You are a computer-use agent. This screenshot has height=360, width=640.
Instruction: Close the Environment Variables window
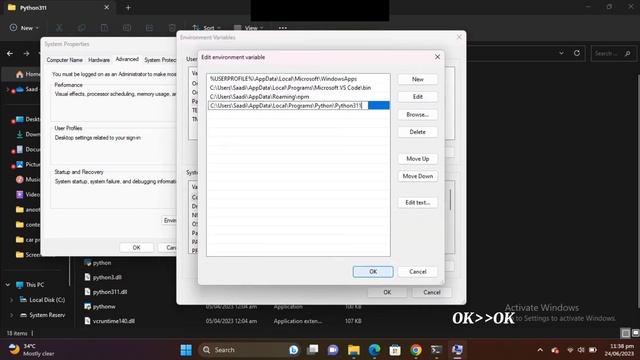459,37
